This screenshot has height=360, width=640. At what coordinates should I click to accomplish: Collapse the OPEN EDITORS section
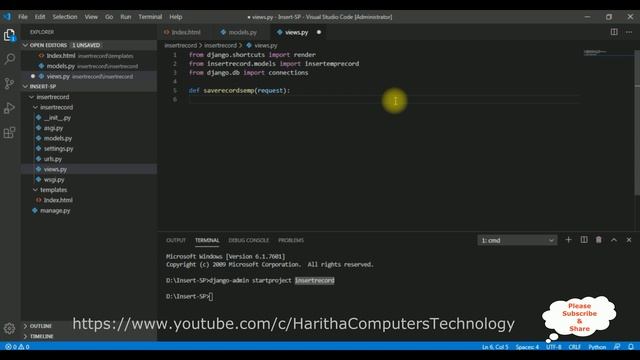(x=89, y=45)
